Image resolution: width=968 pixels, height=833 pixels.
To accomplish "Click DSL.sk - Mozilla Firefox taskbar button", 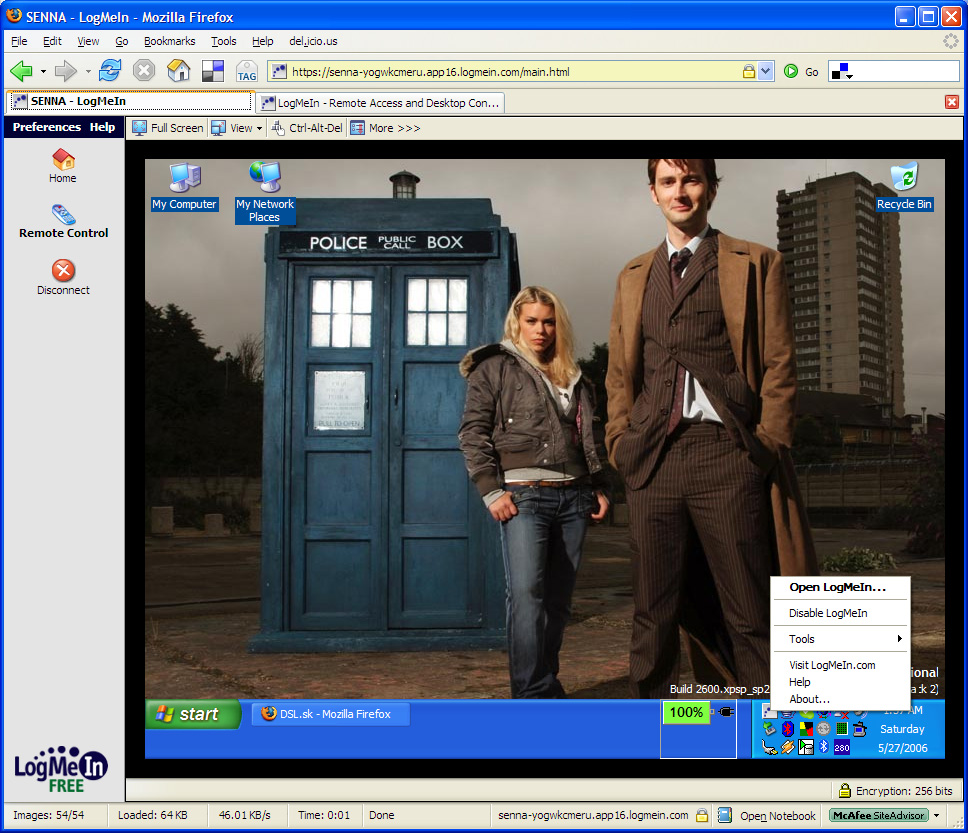I will coord(331,714).
